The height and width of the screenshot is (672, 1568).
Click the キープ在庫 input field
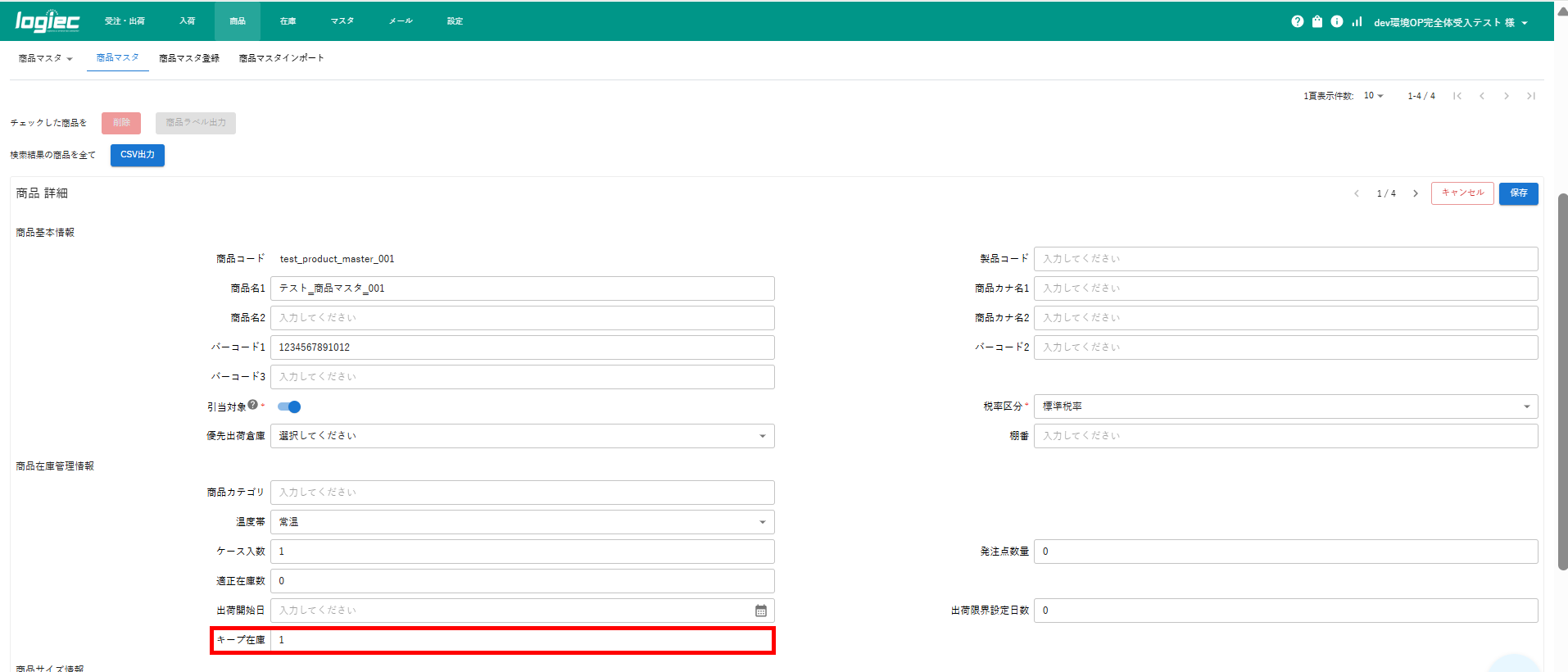tap(522, 640)
